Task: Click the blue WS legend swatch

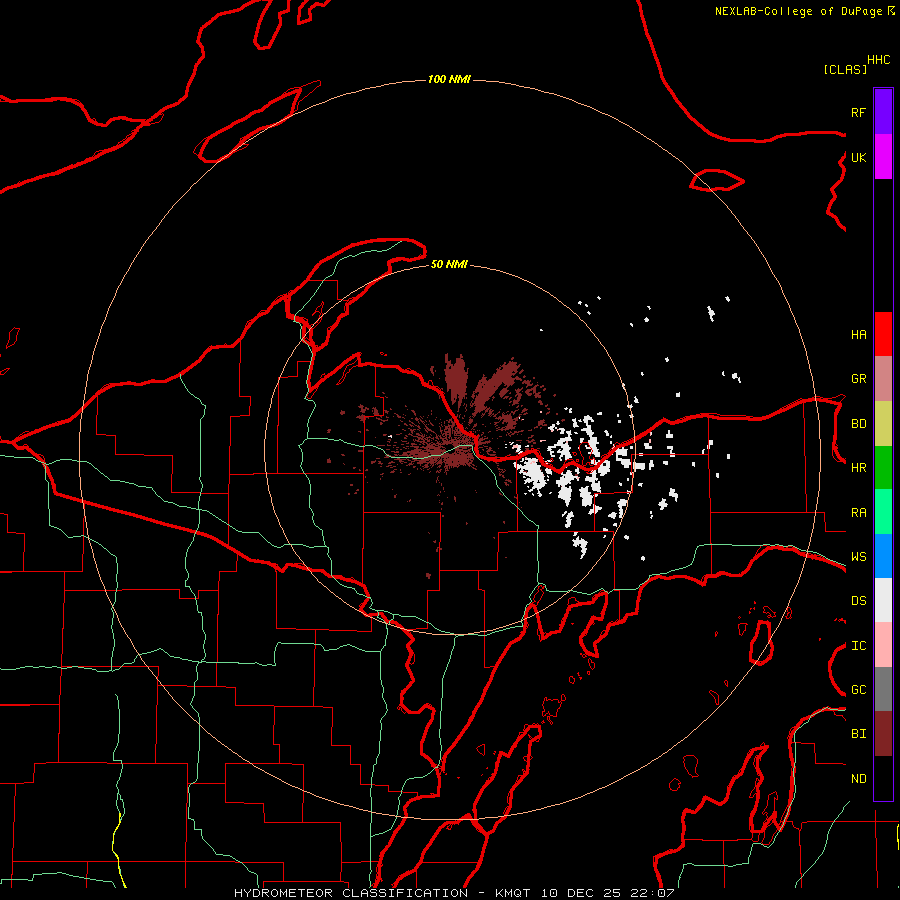Action: coord(883,556)
